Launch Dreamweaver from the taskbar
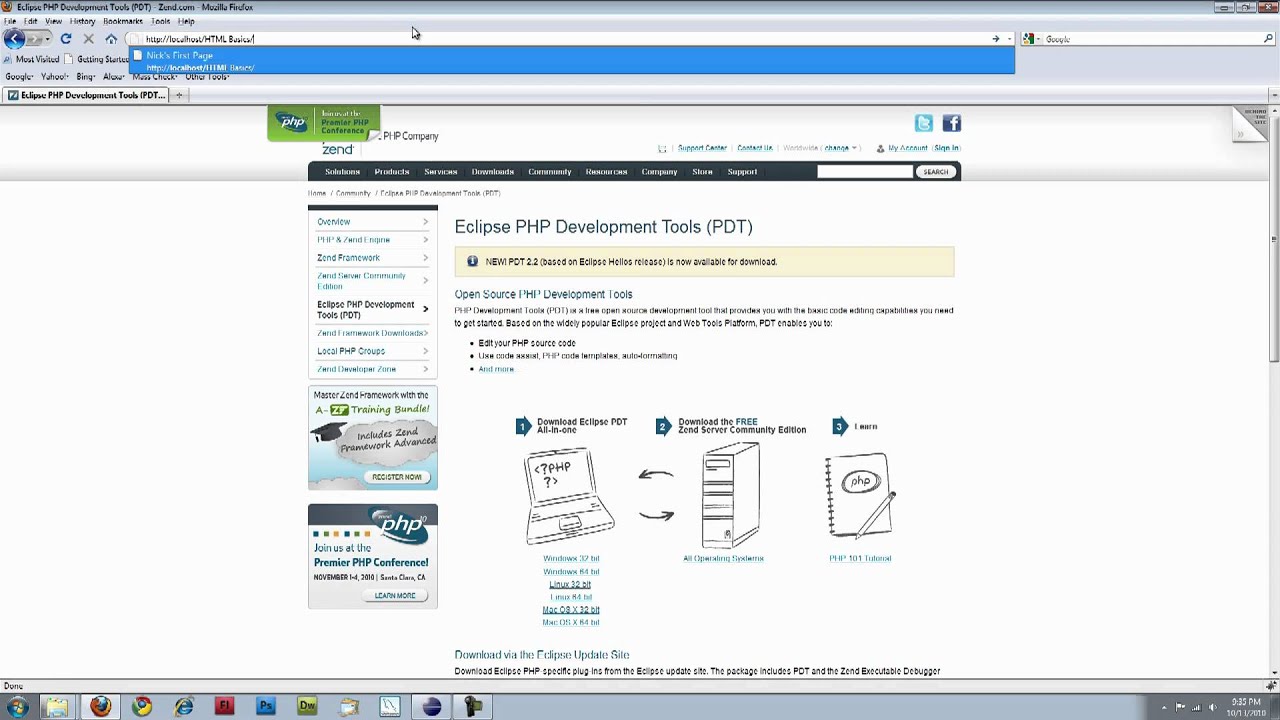The image size is (1280, 720). (x=307, y=707)
